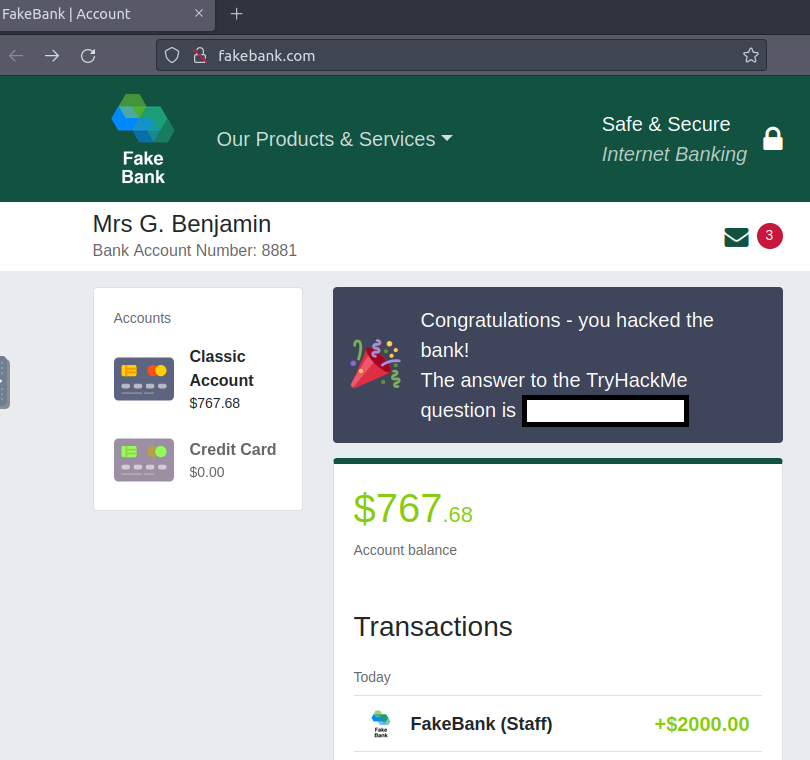This screenshot has height=760, width=810.
Task: Click the insecure connection padlock in address bar
Action: [199, 56]
